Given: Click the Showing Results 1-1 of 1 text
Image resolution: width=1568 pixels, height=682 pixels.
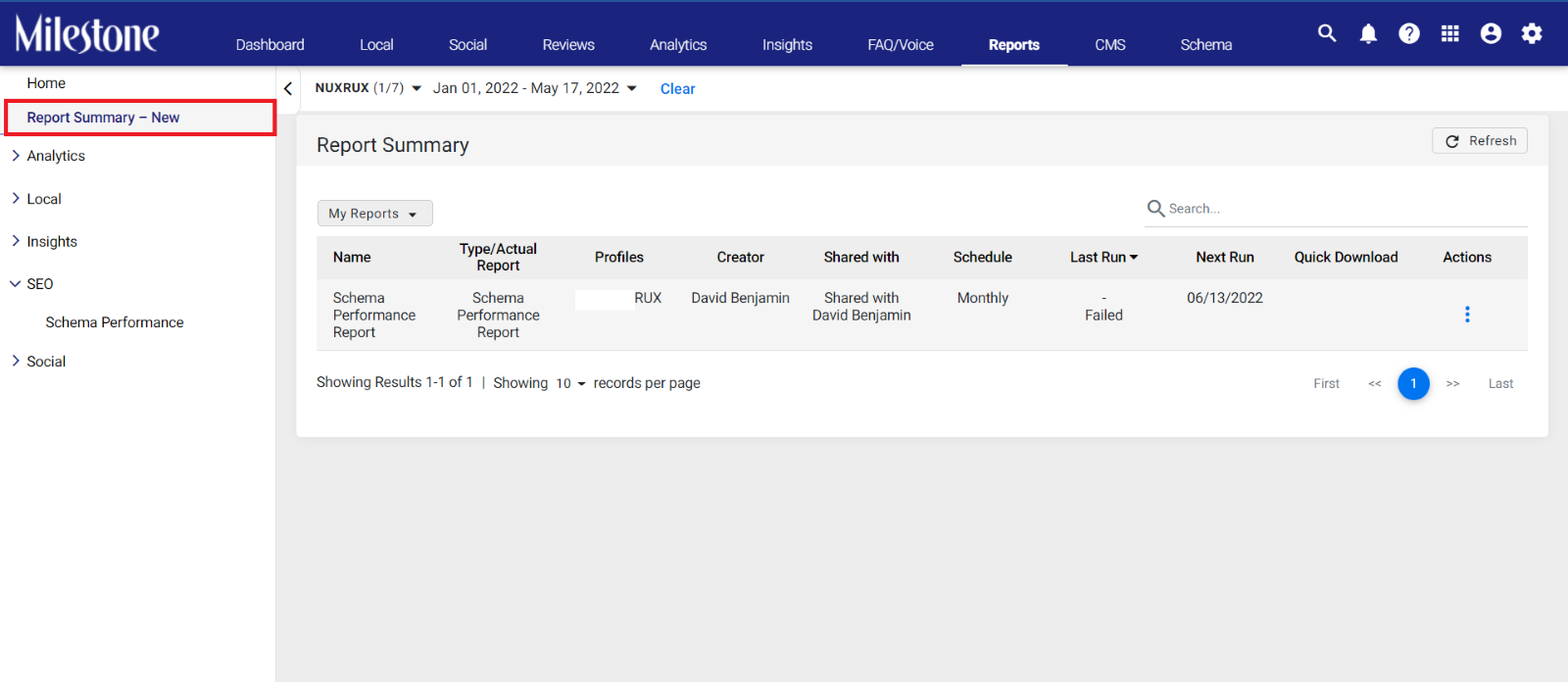Looking at the screenshot, I should tap(394, 382).
